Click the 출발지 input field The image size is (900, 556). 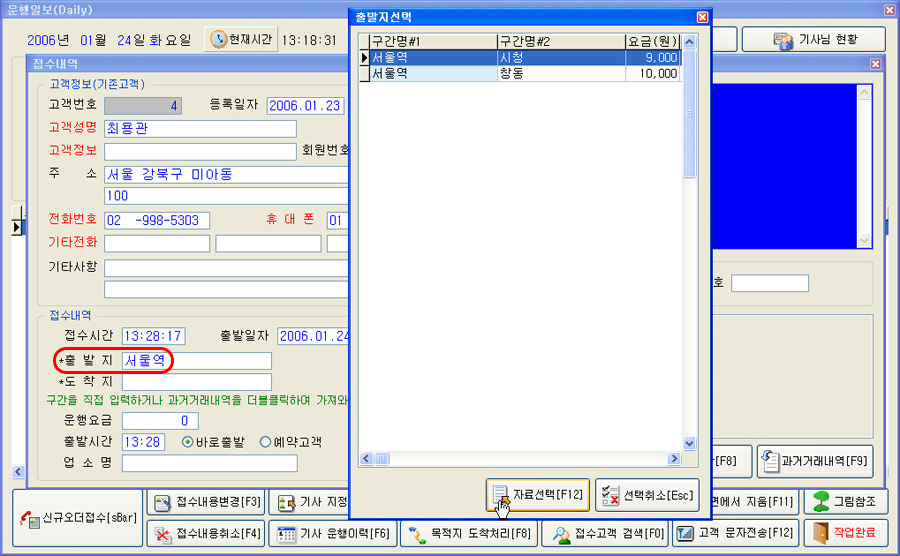coord(196,361)
